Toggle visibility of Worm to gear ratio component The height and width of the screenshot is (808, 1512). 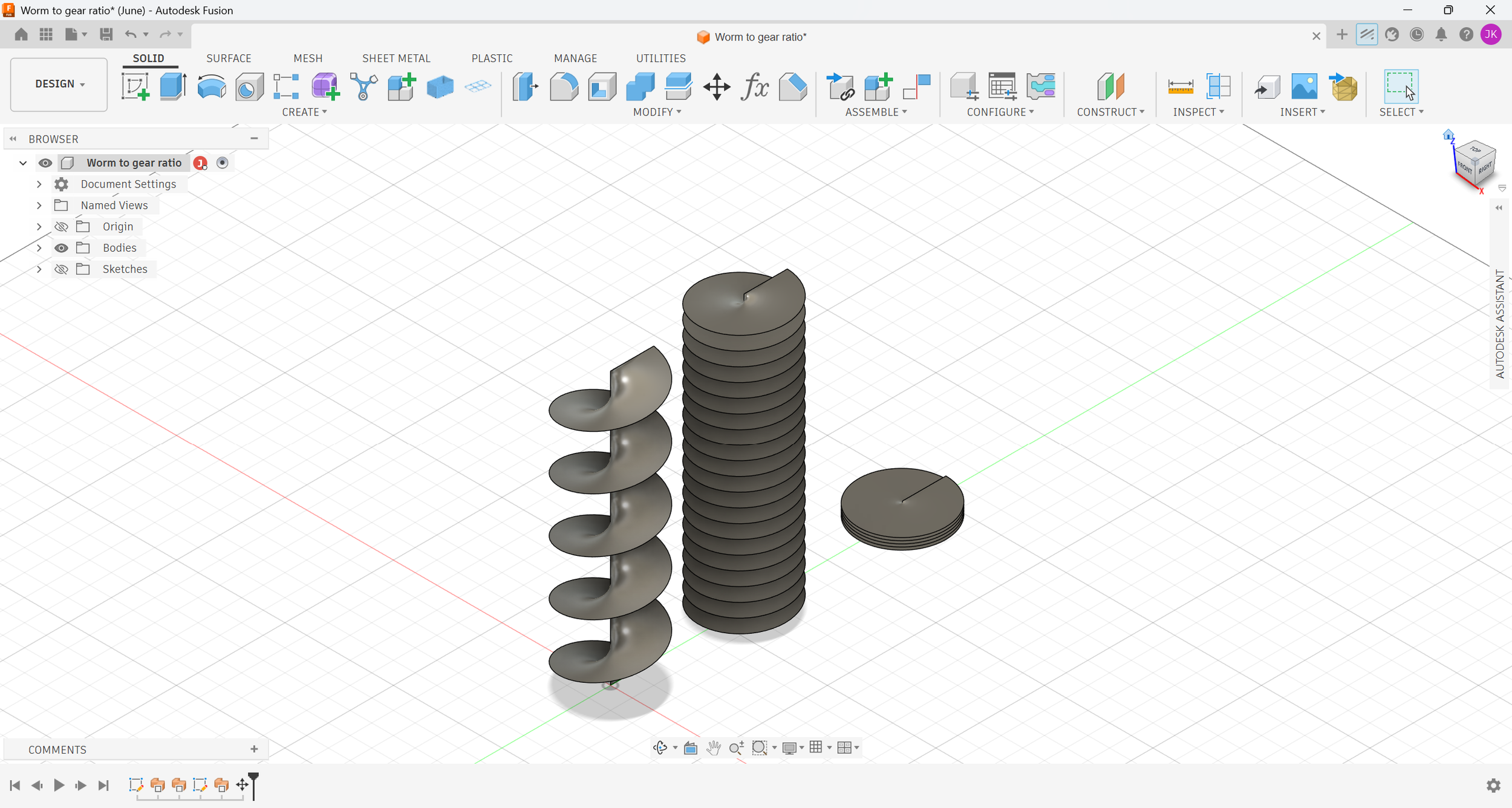coord(45,163)
